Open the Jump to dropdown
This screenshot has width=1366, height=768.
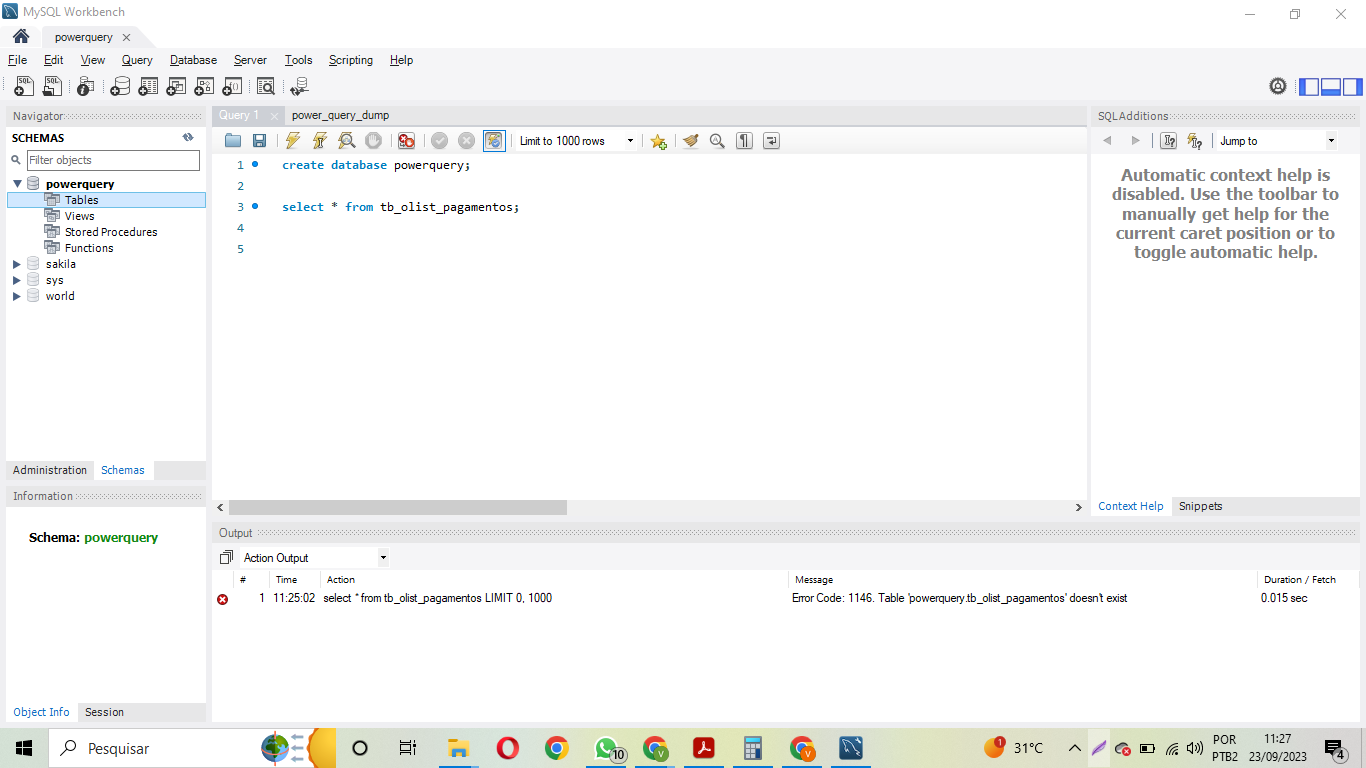tap(1276, 141)
